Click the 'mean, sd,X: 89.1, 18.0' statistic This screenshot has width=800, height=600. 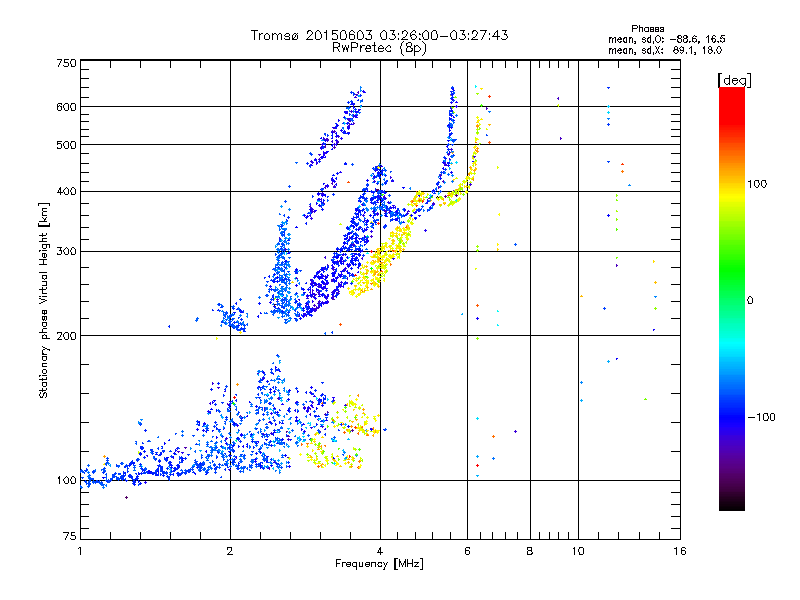point(665,50)
